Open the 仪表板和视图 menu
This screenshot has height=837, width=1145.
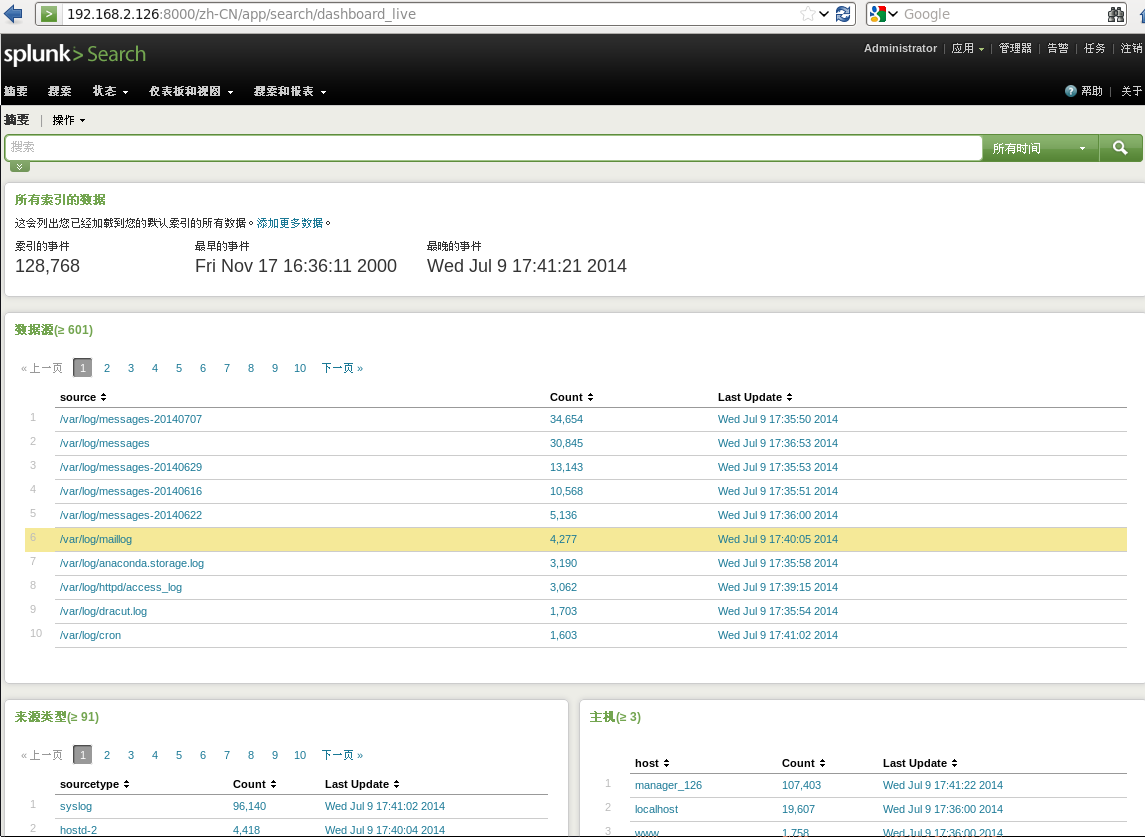point(191,91)
